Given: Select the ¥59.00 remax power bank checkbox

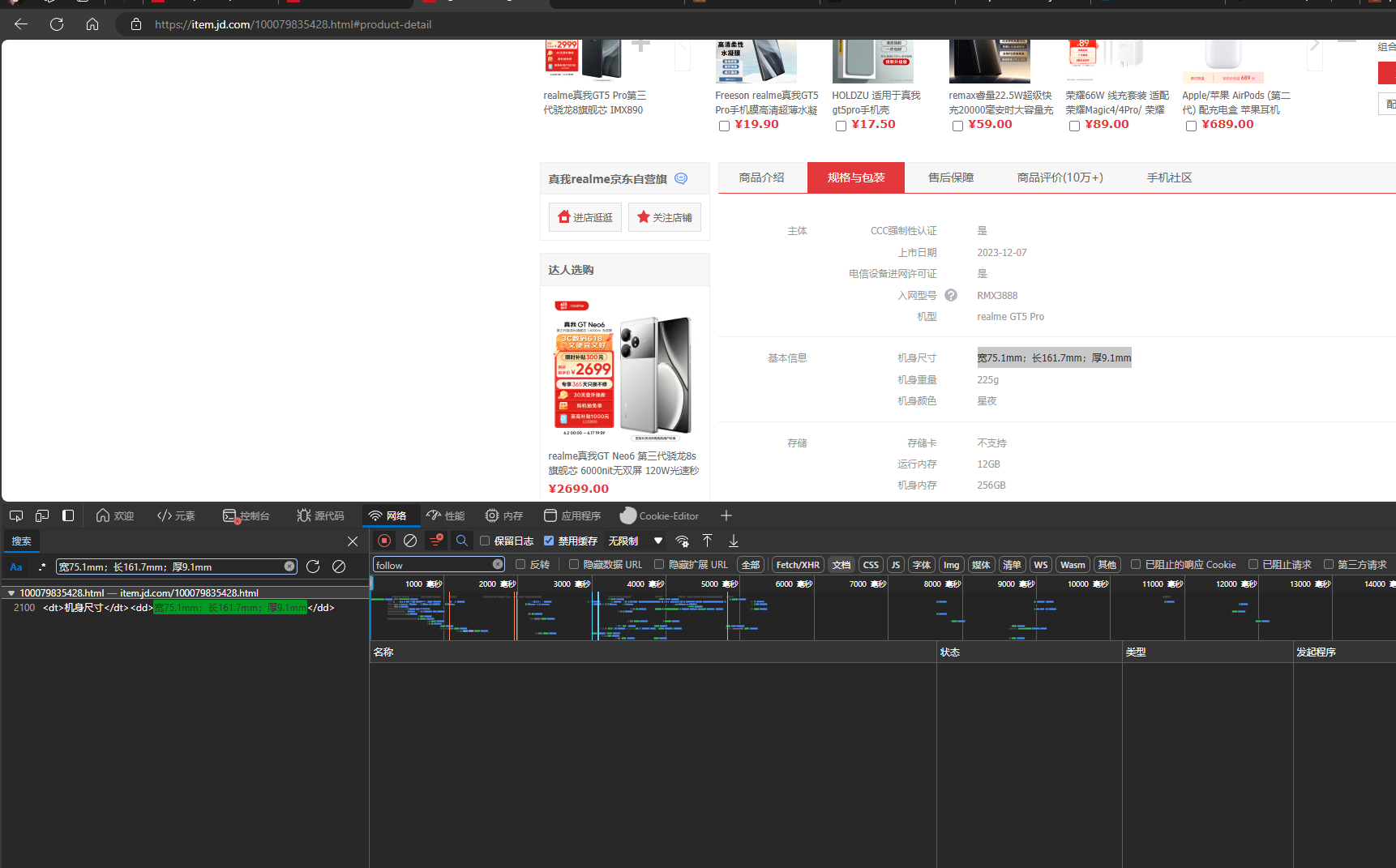Looking at the screenshot, I should 957,126.
